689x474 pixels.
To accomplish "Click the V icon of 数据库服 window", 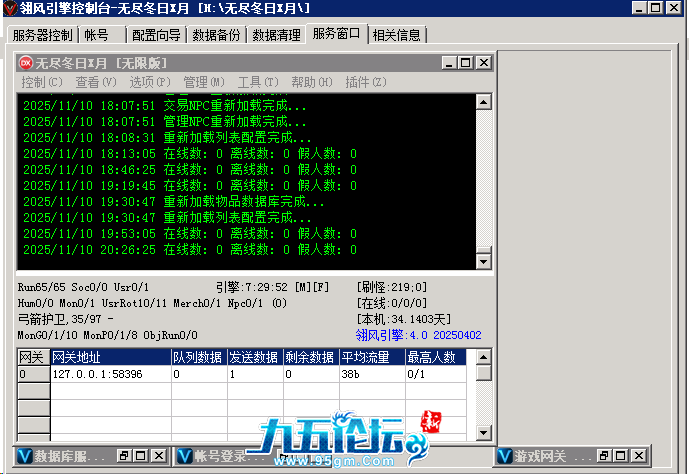I will (x=25, y=456).
